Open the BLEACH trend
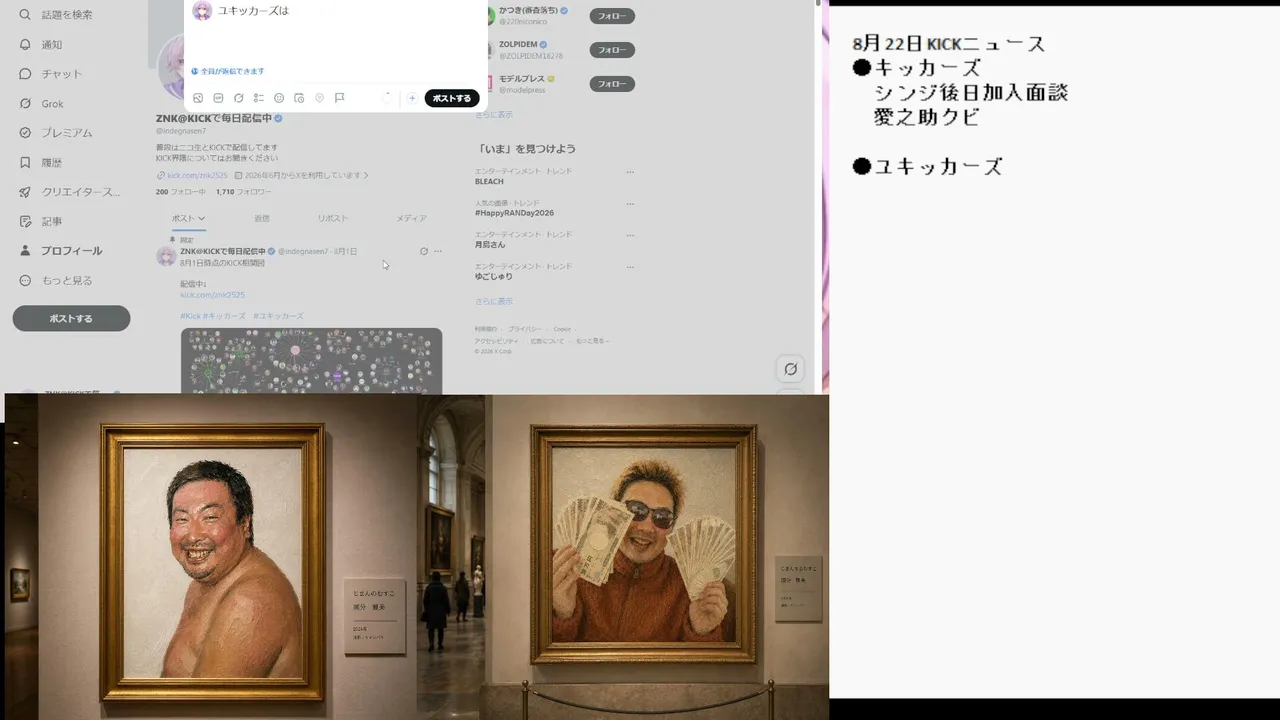The height and width of the screenshot is (720, 1280). 490,181
